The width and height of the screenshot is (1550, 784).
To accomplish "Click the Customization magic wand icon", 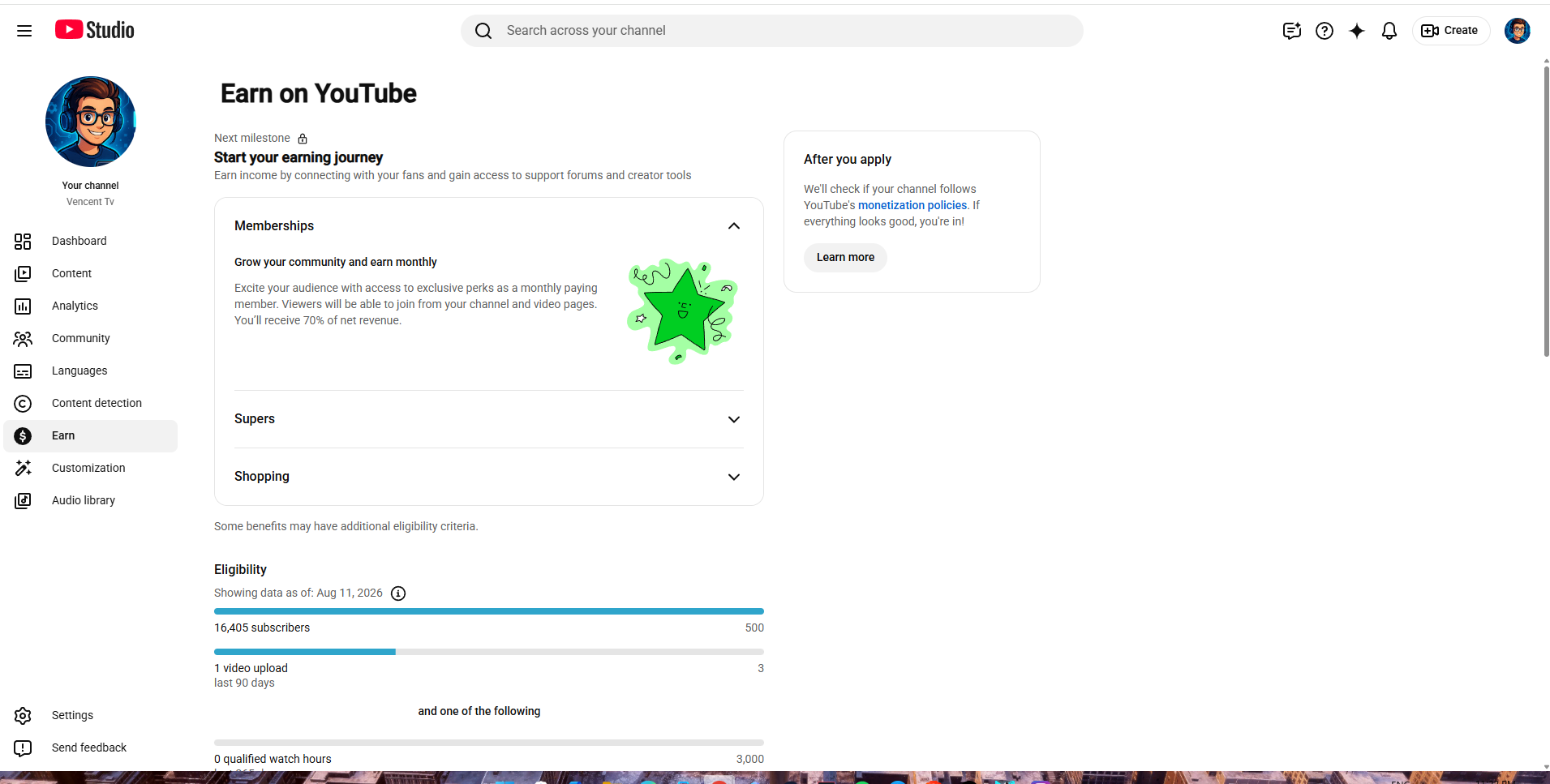I will click(x=23, y=469).
